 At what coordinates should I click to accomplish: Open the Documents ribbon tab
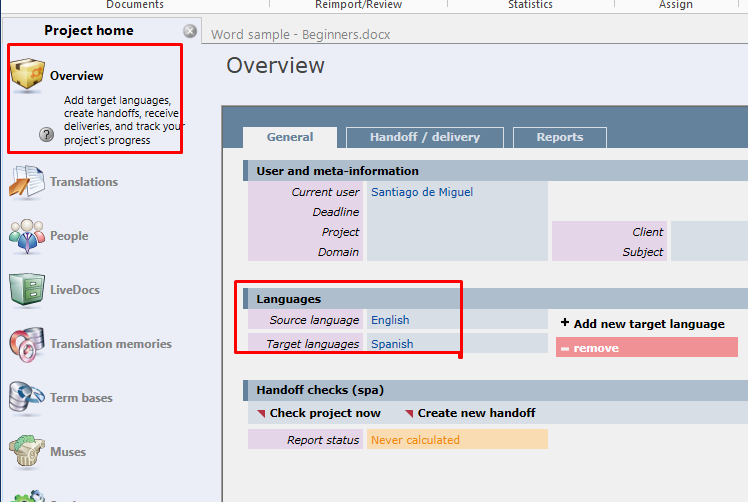tap(135, 5)
